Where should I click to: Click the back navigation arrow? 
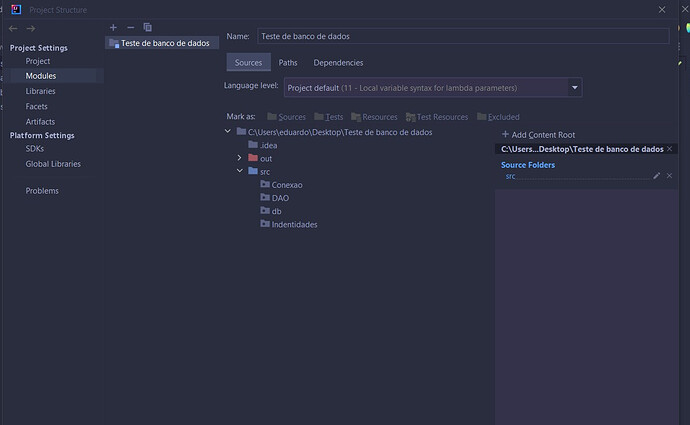pos(13,29)
